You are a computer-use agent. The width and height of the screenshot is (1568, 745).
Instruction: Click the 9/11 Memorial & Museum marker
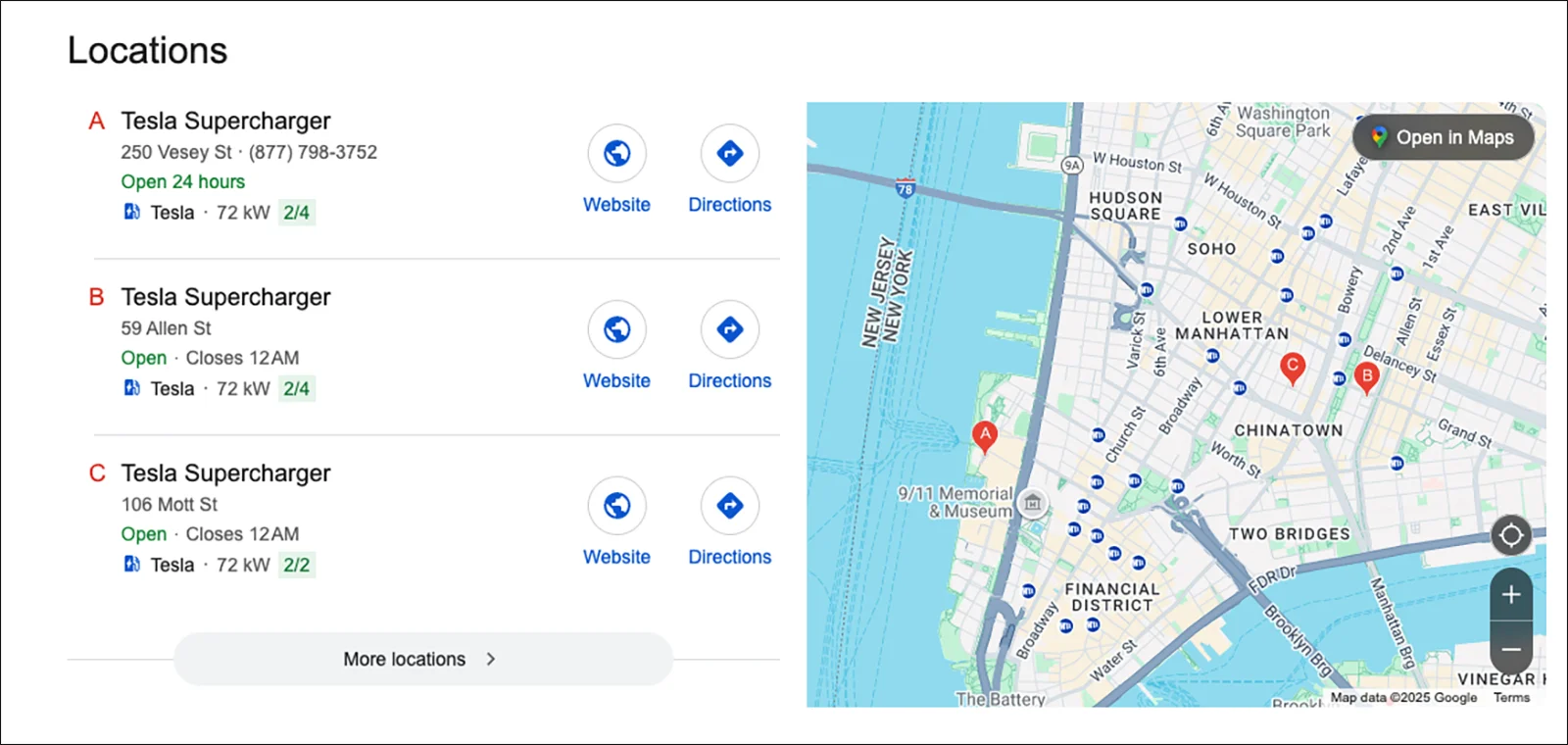tap(1032, 503)
